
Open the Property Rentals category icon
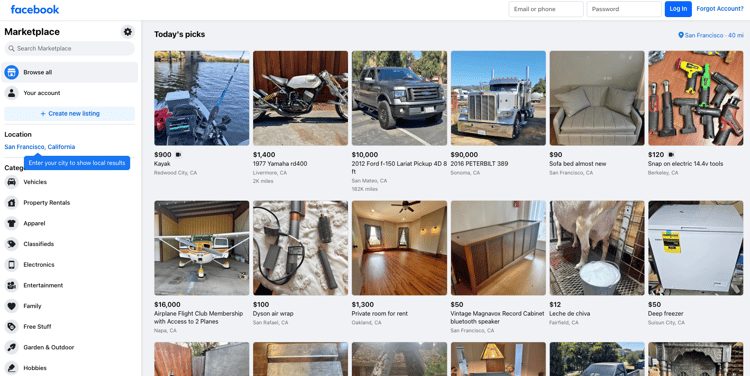click(11, 202)
